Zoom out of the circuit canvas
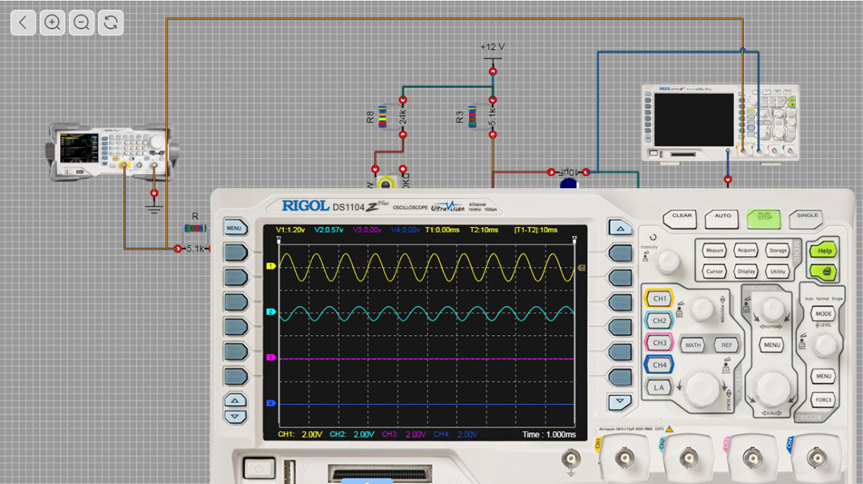This screenshot has width=863, height=484. [x=82, y=22]
